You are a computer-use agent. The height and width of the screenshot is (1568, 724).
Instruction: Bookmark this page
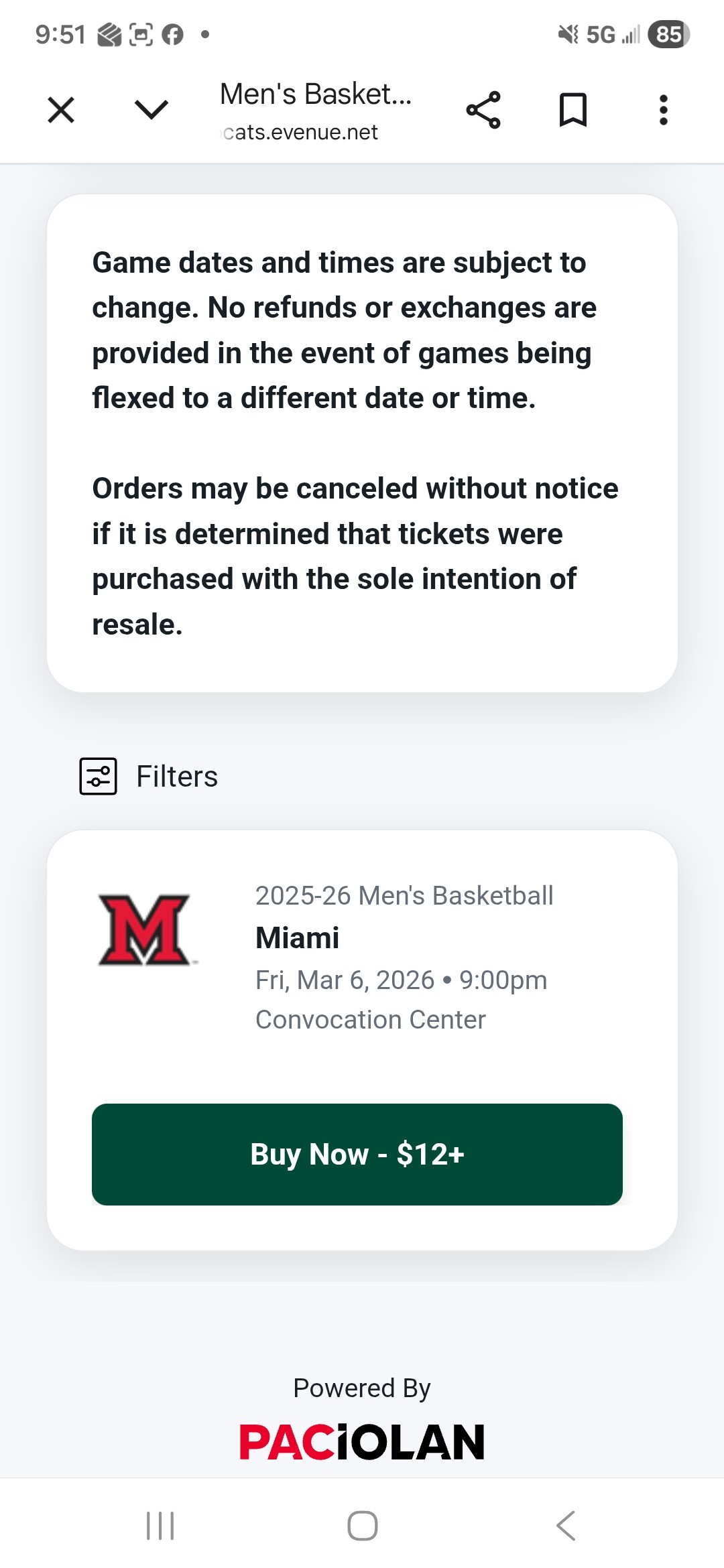click(x=573, y=110)
